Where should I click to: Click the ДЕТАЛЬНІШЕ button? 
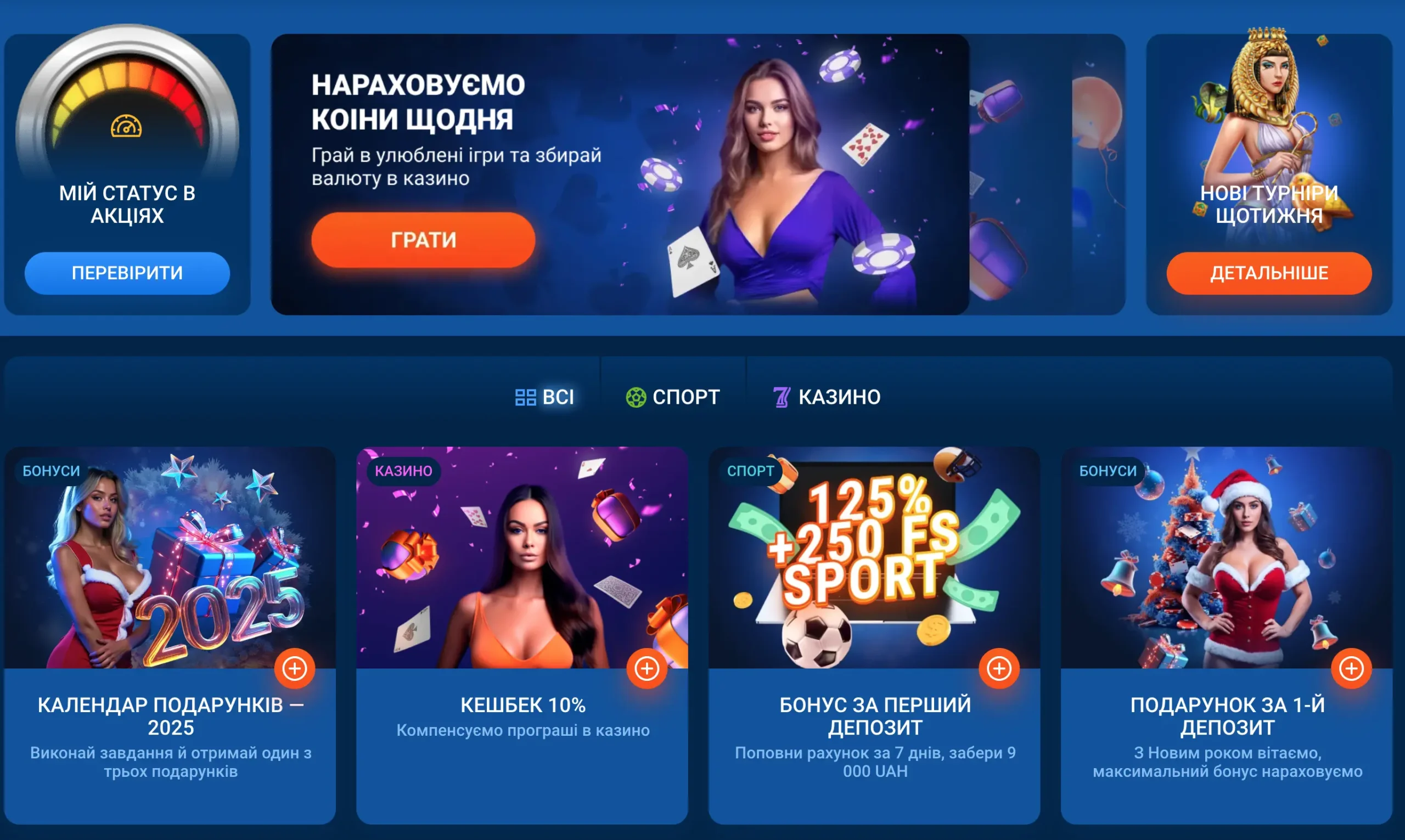(1269, 273)
